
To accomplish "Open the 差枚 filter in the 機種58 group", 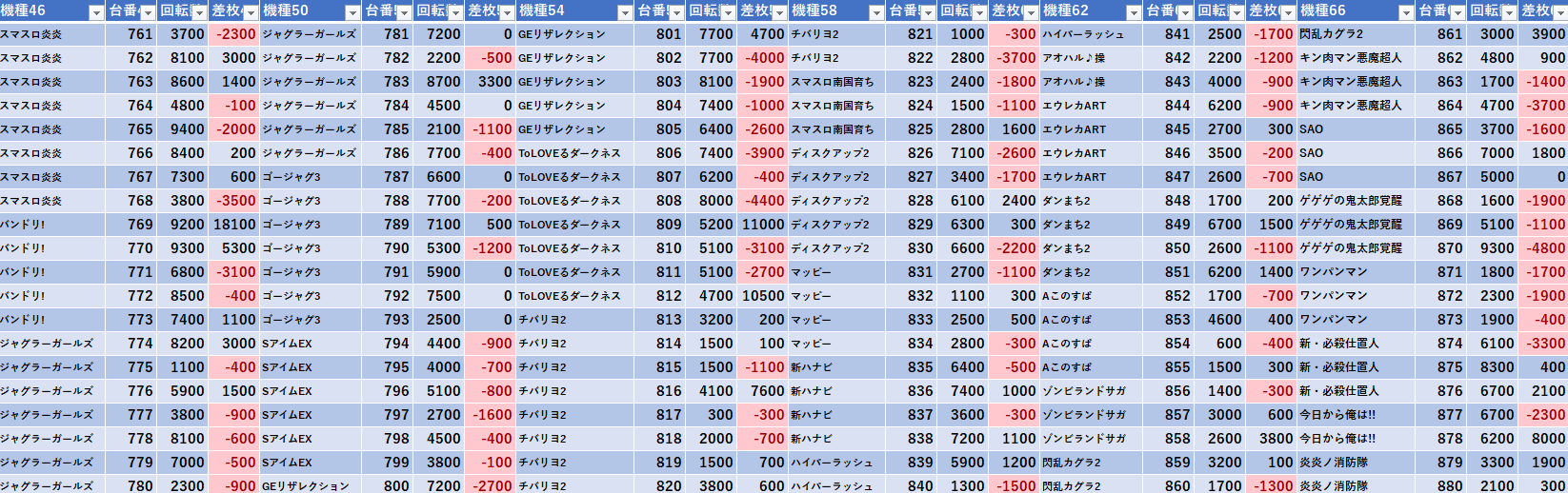I will coord(1031,12).
